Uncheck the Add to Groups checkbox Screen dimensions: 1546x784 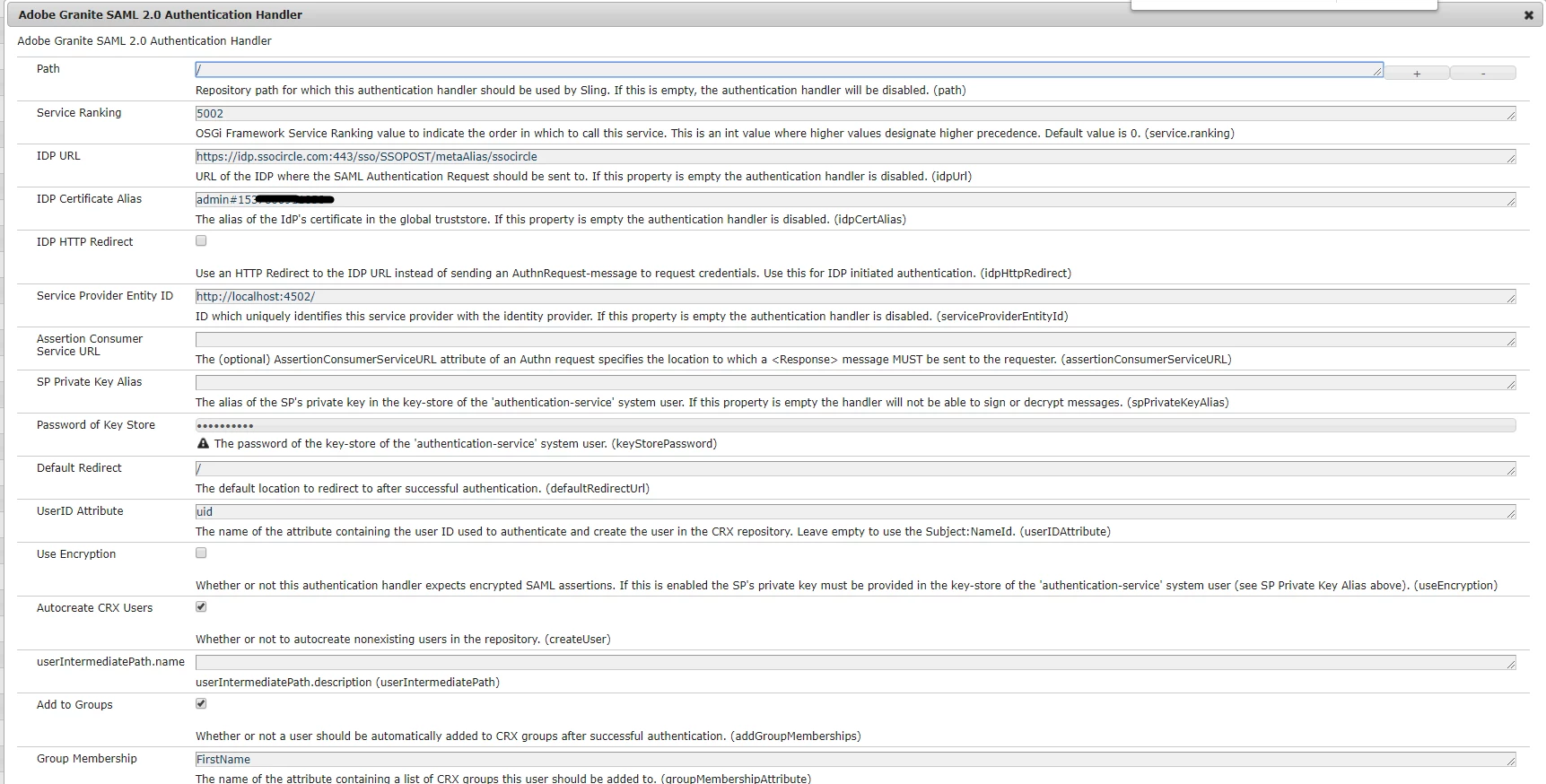pos(201,703)
